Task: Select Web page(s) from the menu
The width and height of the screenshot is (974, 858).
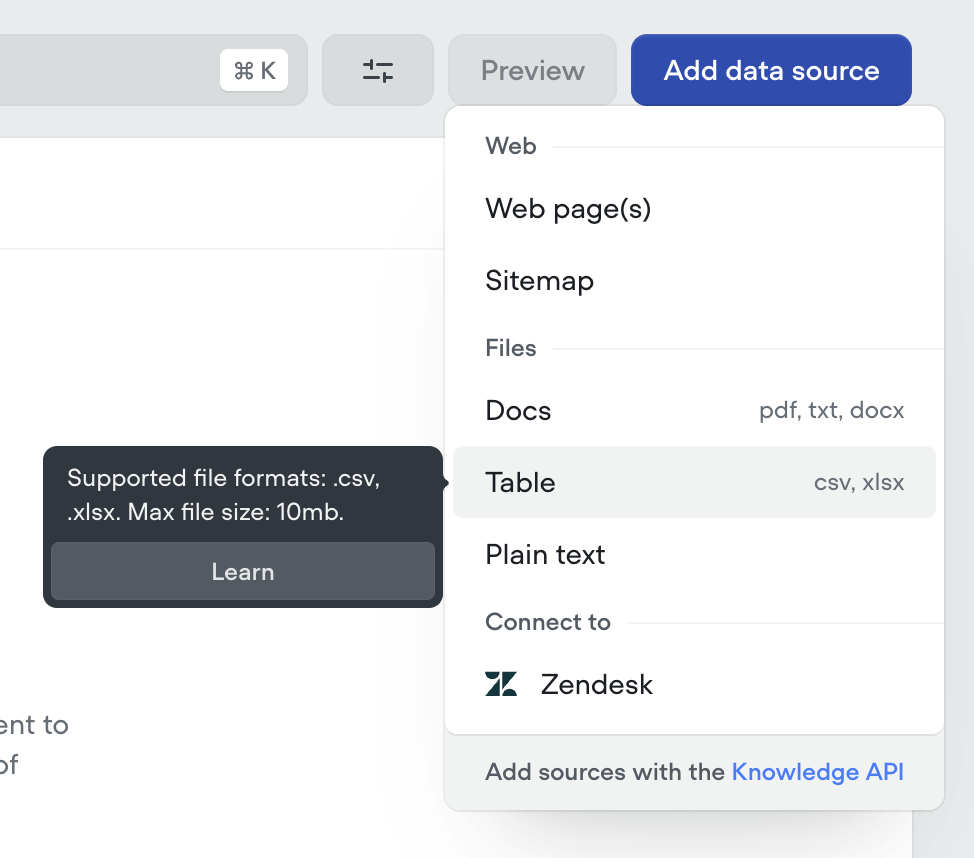Action: (x=568, y=209)
